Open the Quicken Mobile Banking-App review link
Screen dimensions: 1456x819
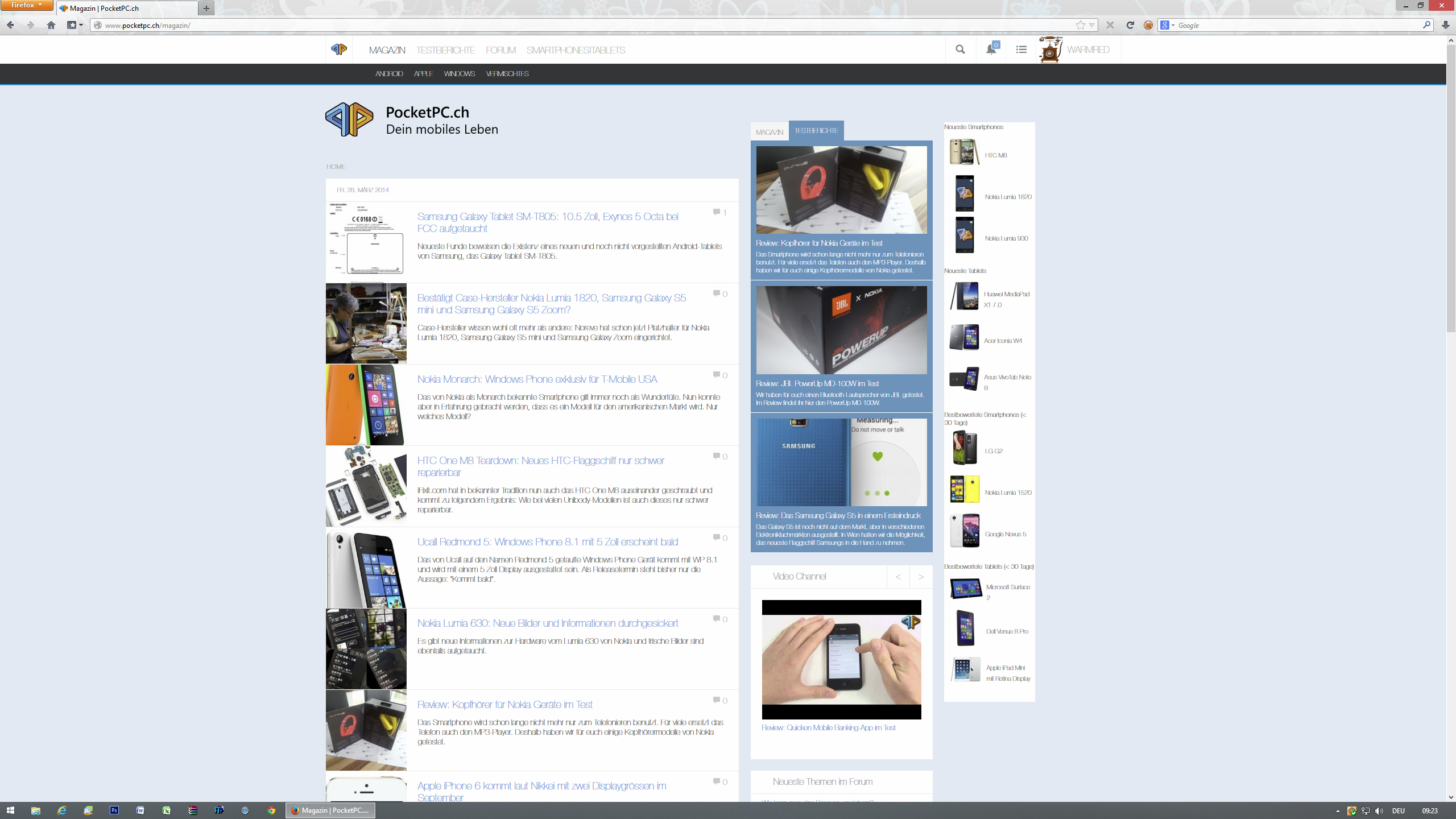(x=828, y=728)
